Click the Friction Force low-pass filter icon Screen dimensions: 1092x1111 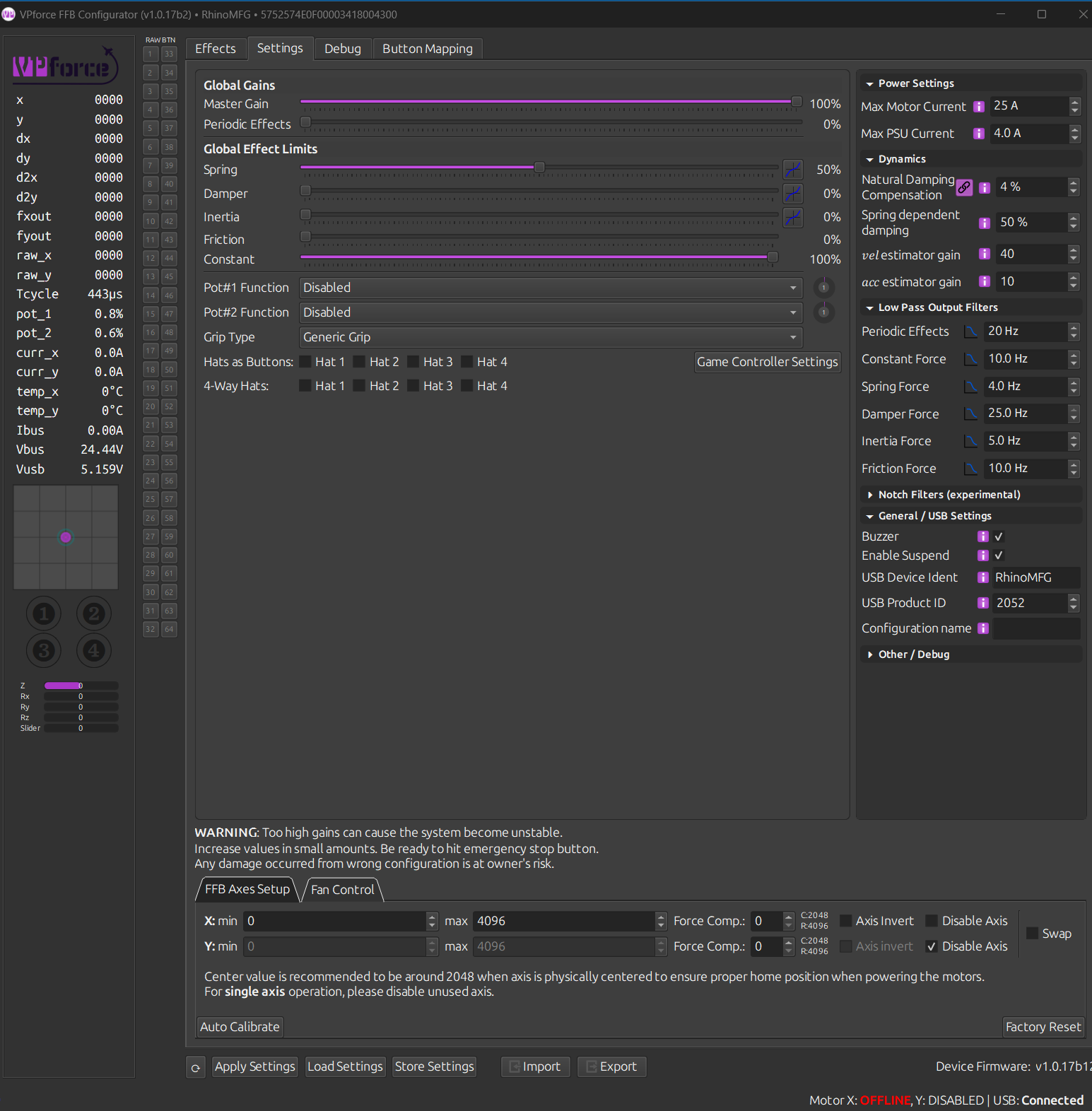point(972,469)
